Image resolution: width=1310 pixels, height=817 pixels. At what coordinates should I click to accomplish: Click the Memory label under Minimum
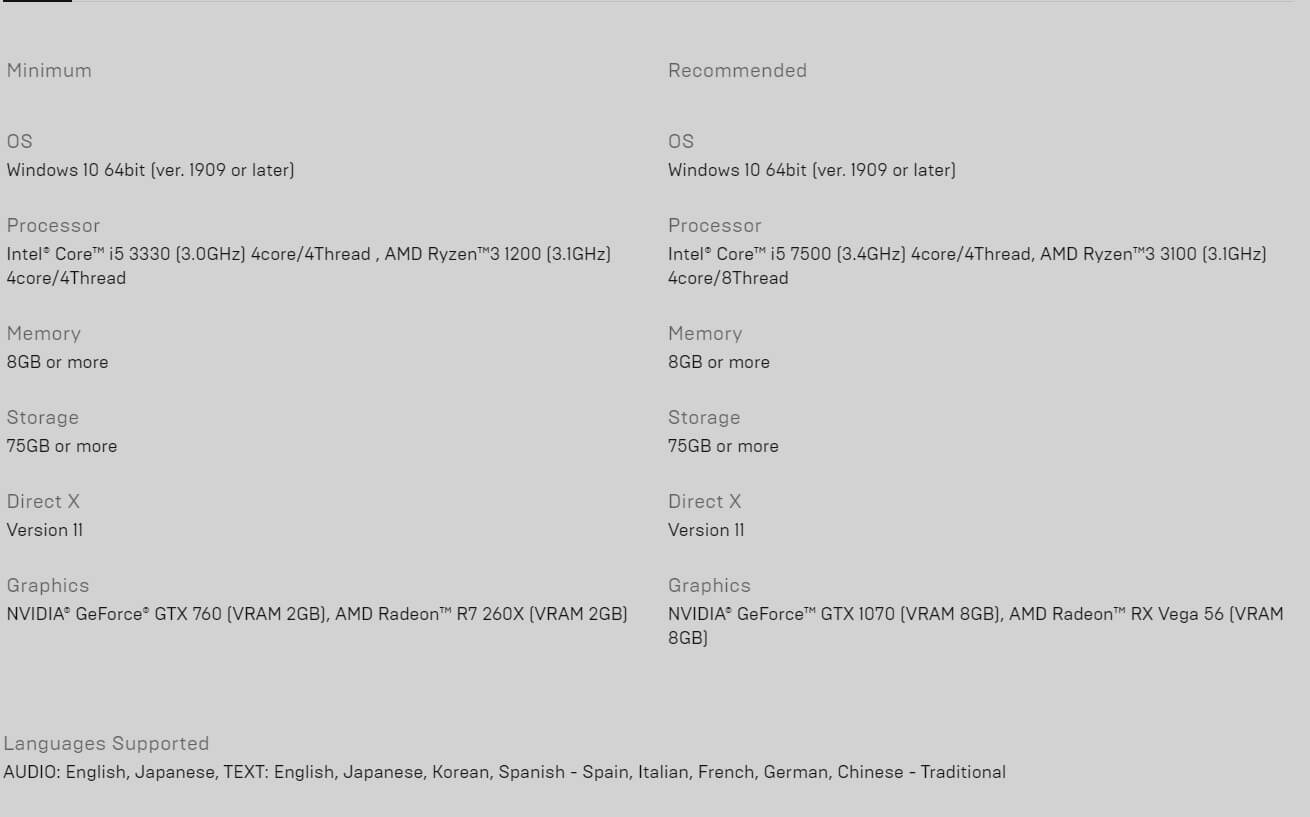[43, 334]
